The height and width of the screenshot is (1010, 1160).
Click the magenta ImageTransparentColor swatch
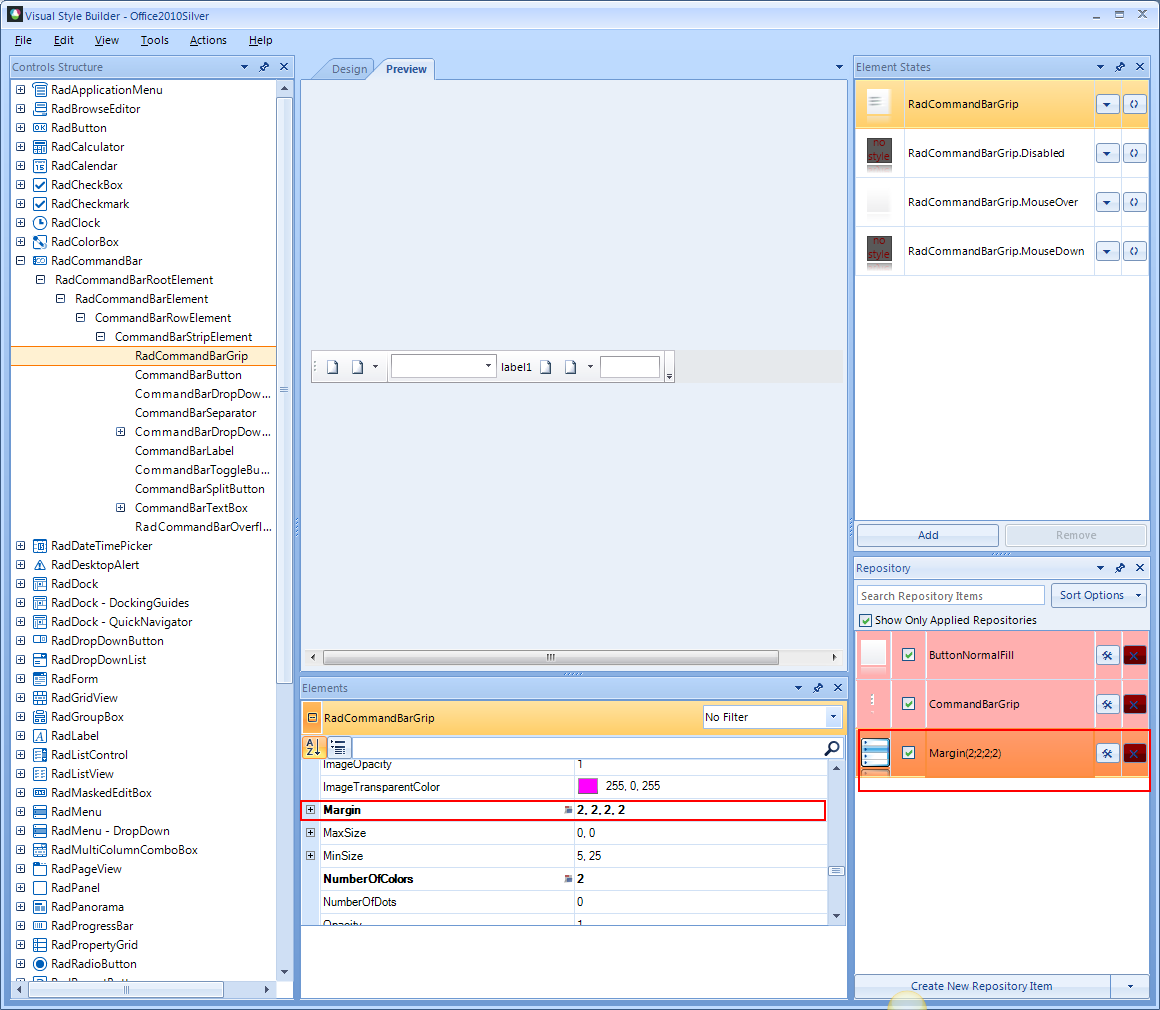click(587, 786)
